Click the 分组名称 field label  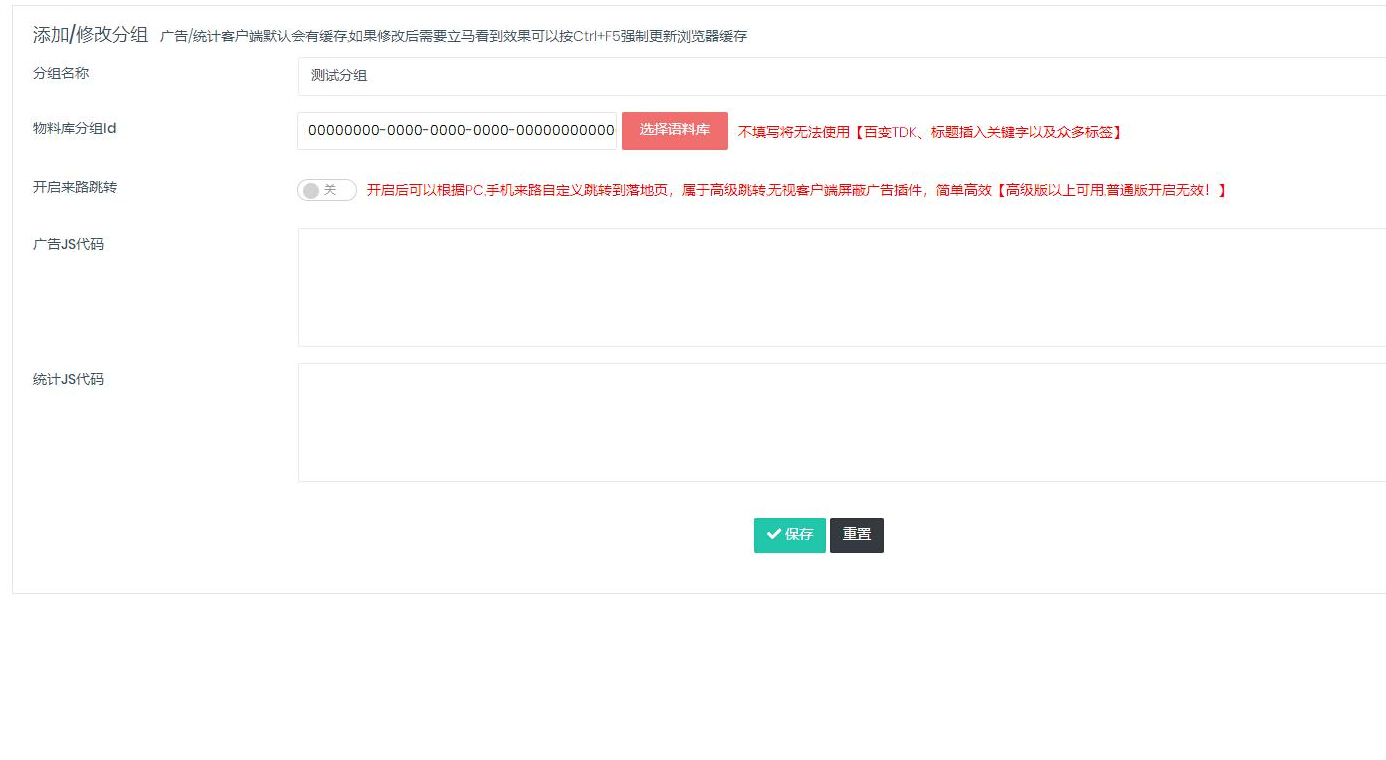click(61, 74)
